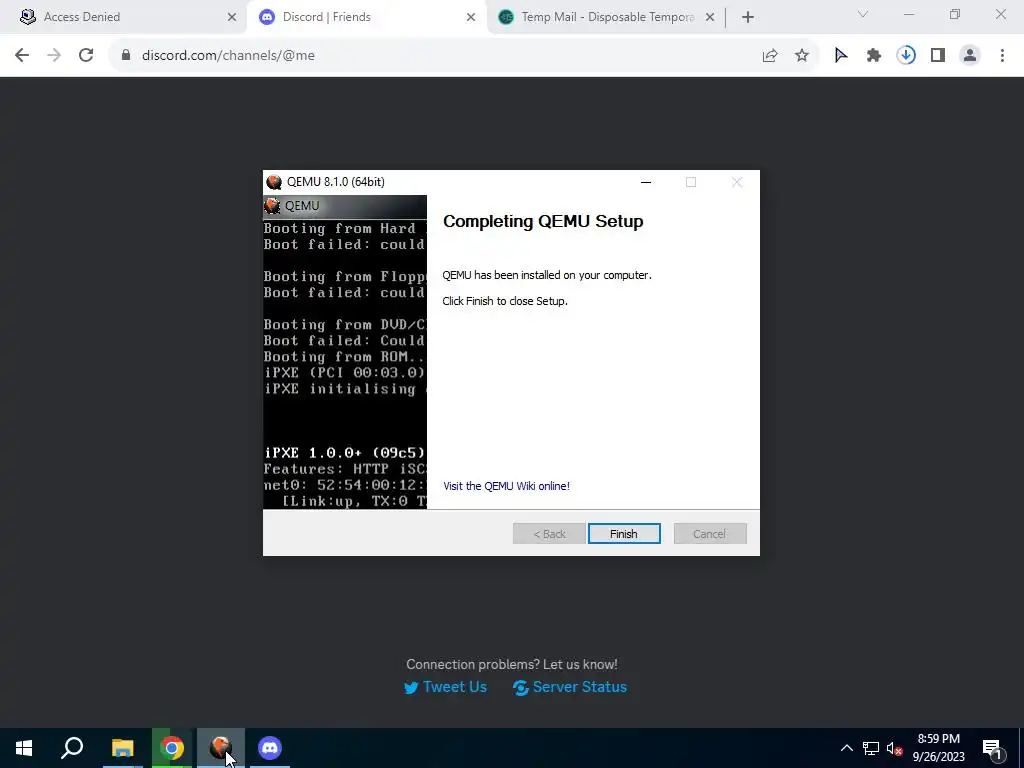Open the 'Visit the QEMU Wiki online!' link
The image size is (1024, 768).
tap(506, 486)
